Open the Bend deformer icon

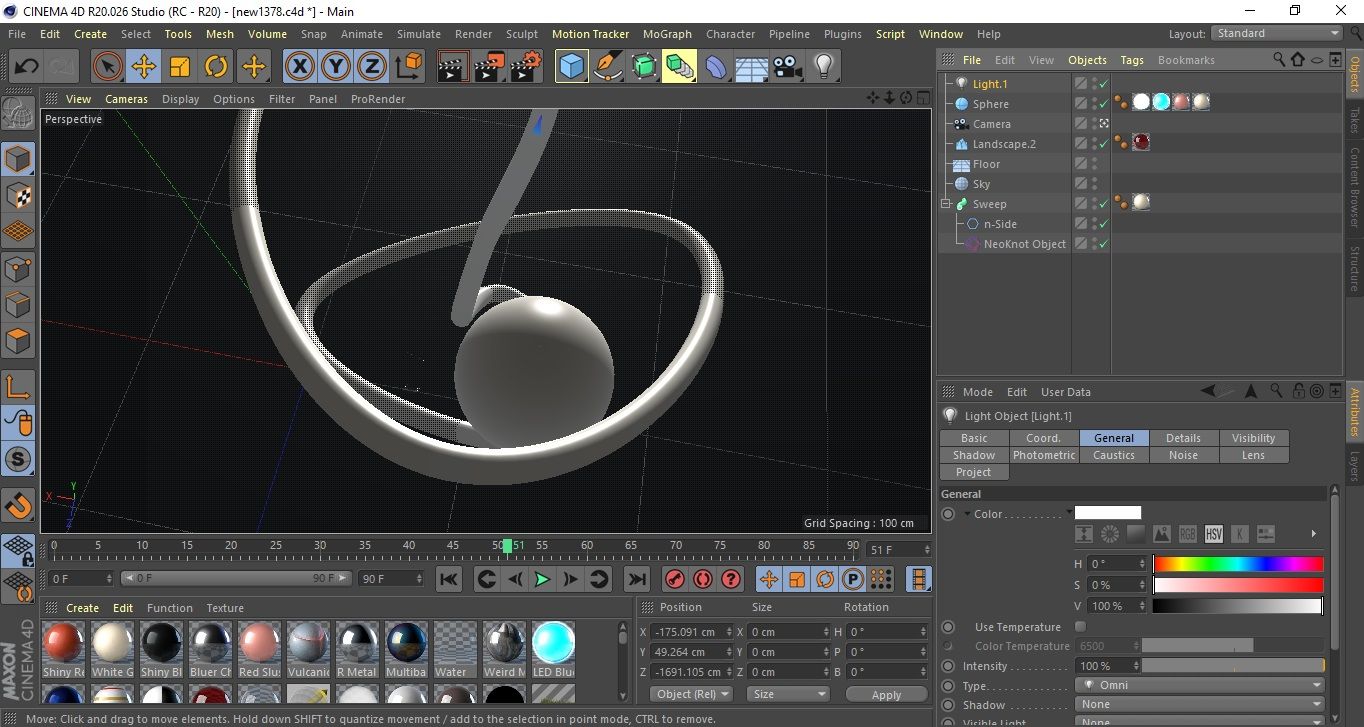716,67
